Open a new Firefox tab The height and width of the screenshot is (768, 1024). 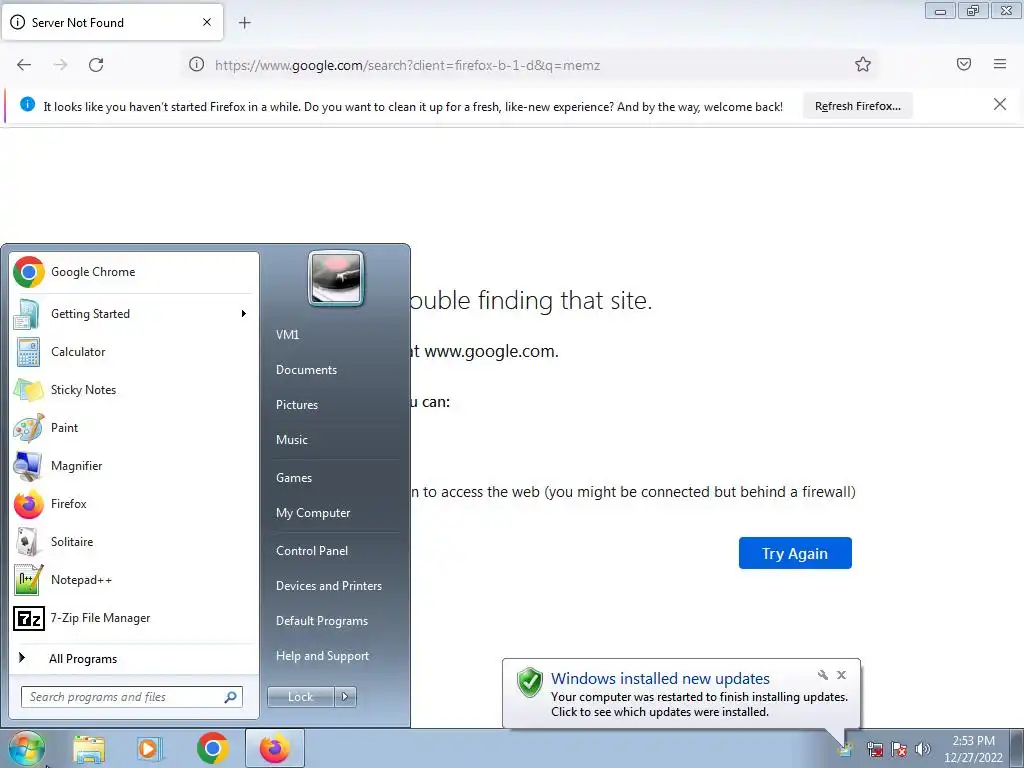(244, 23)
